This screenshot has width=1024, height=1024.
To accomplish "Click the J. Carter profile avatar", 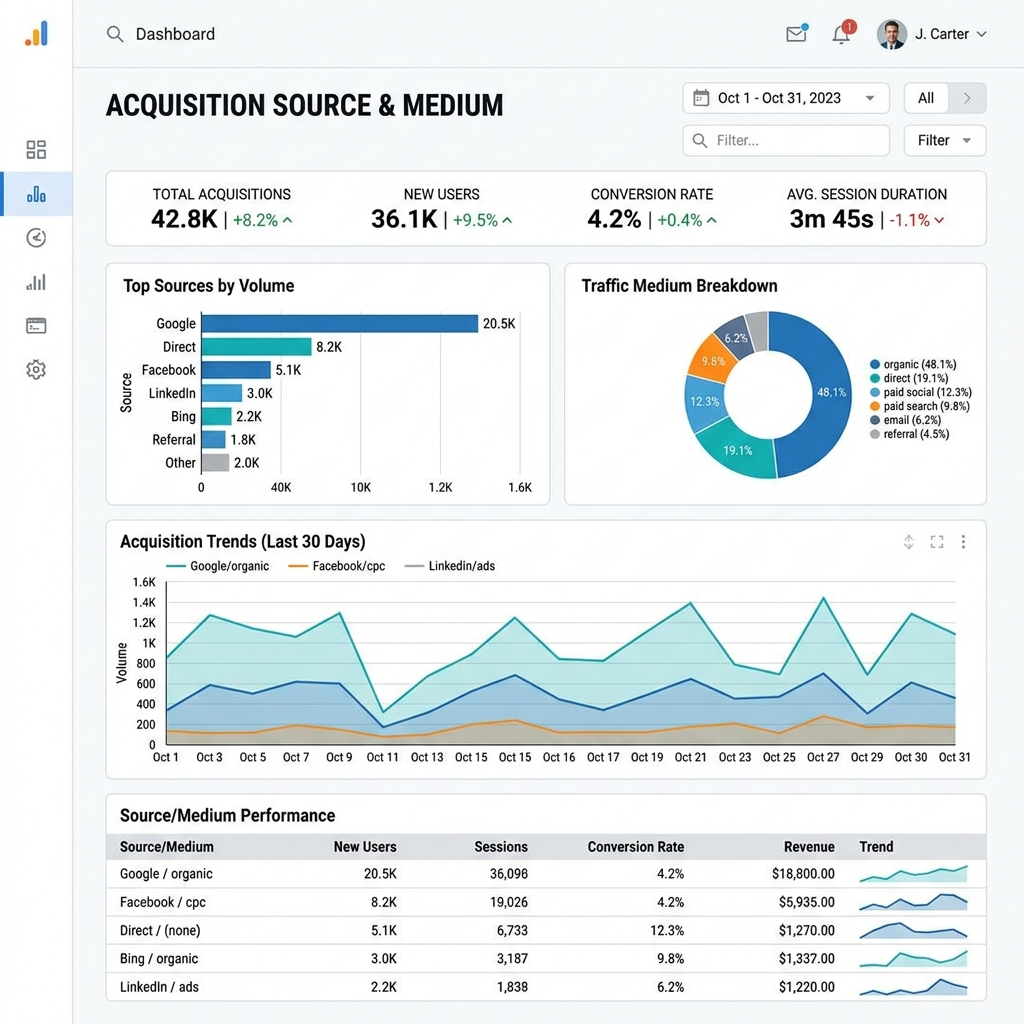I will pyautogui.click(x=891, y=34).
